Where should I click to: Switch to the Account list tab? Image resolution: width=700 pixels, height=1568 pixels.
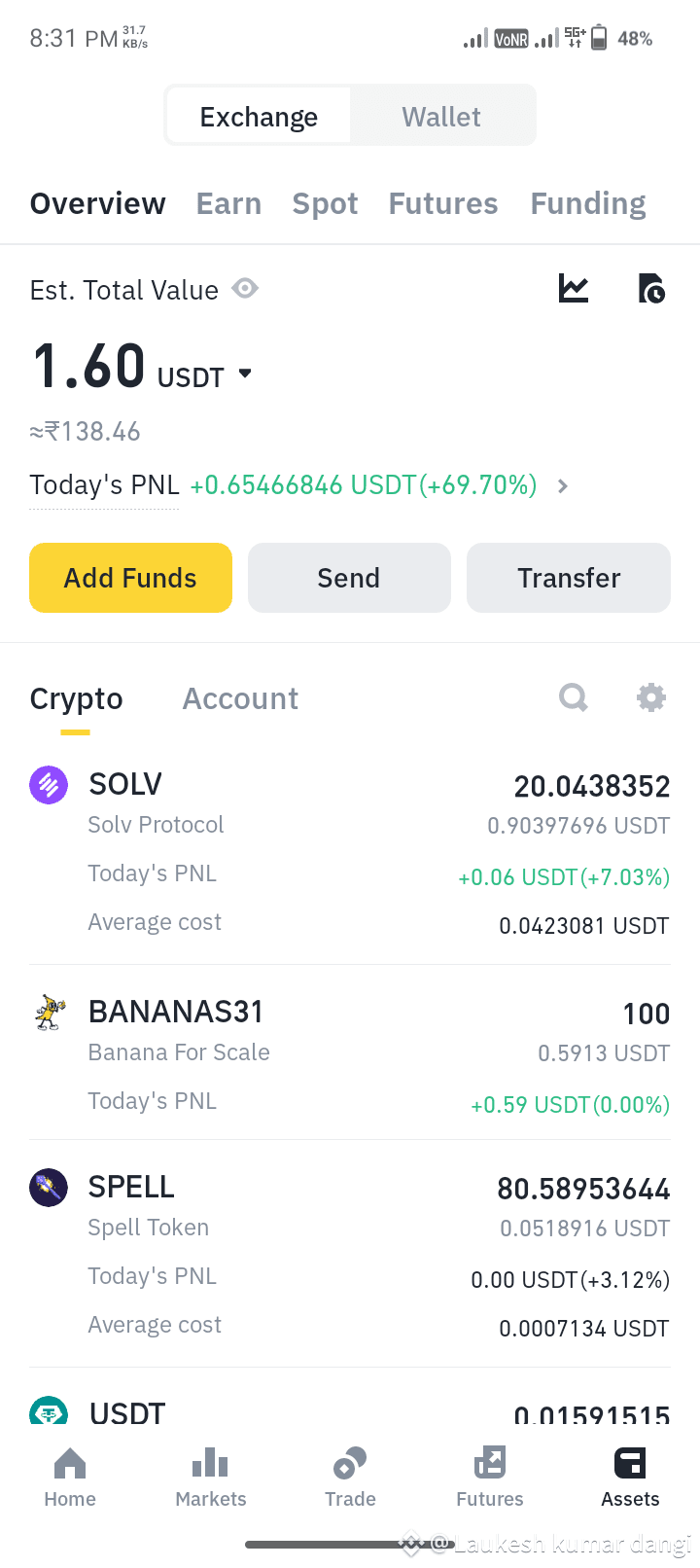[240, 698]
